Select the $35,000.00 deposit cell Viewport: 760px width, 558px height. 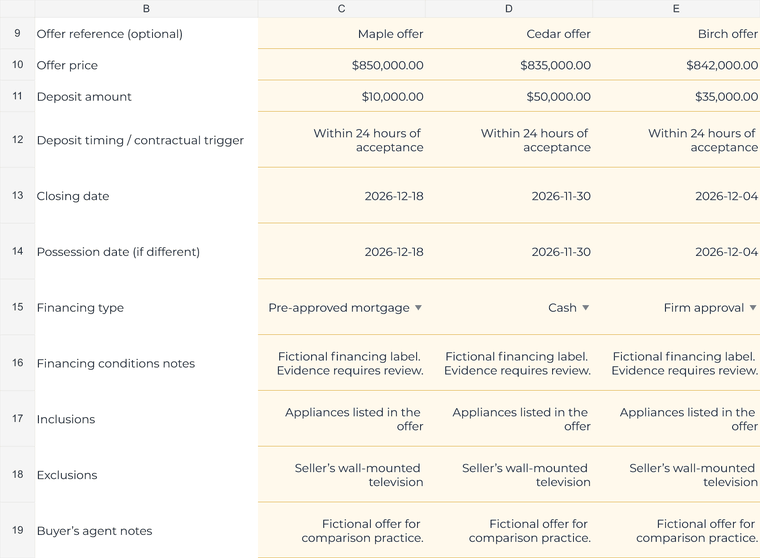coord(676,96)
